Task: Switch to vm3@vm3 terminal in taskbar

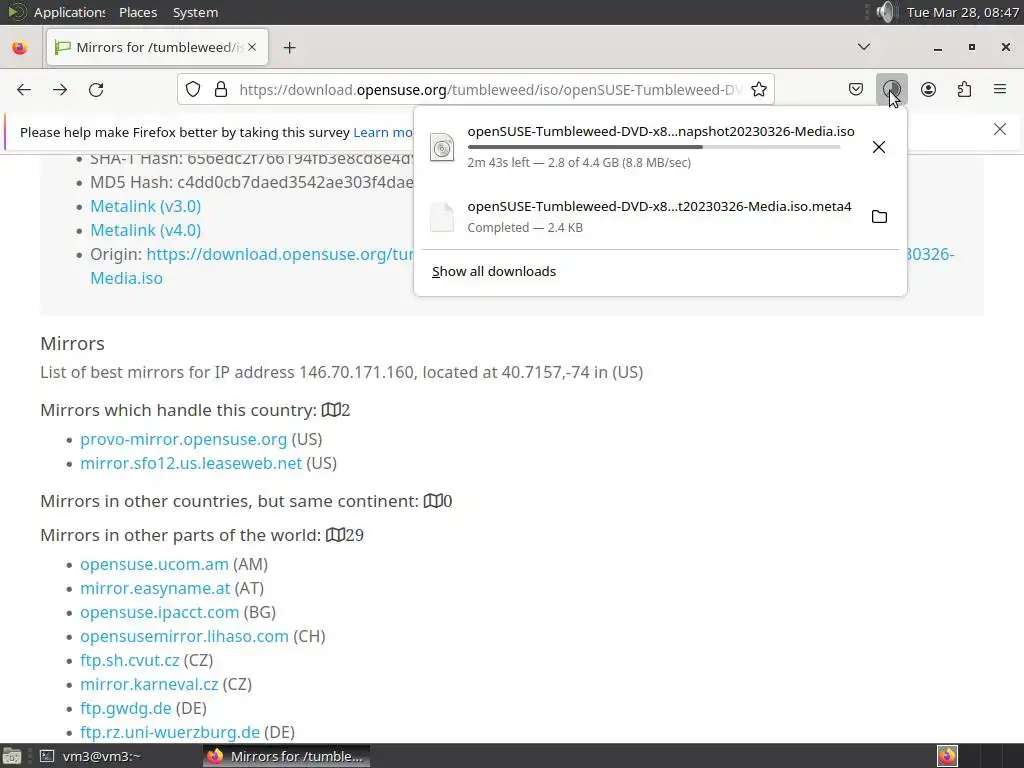Action: 91,756
